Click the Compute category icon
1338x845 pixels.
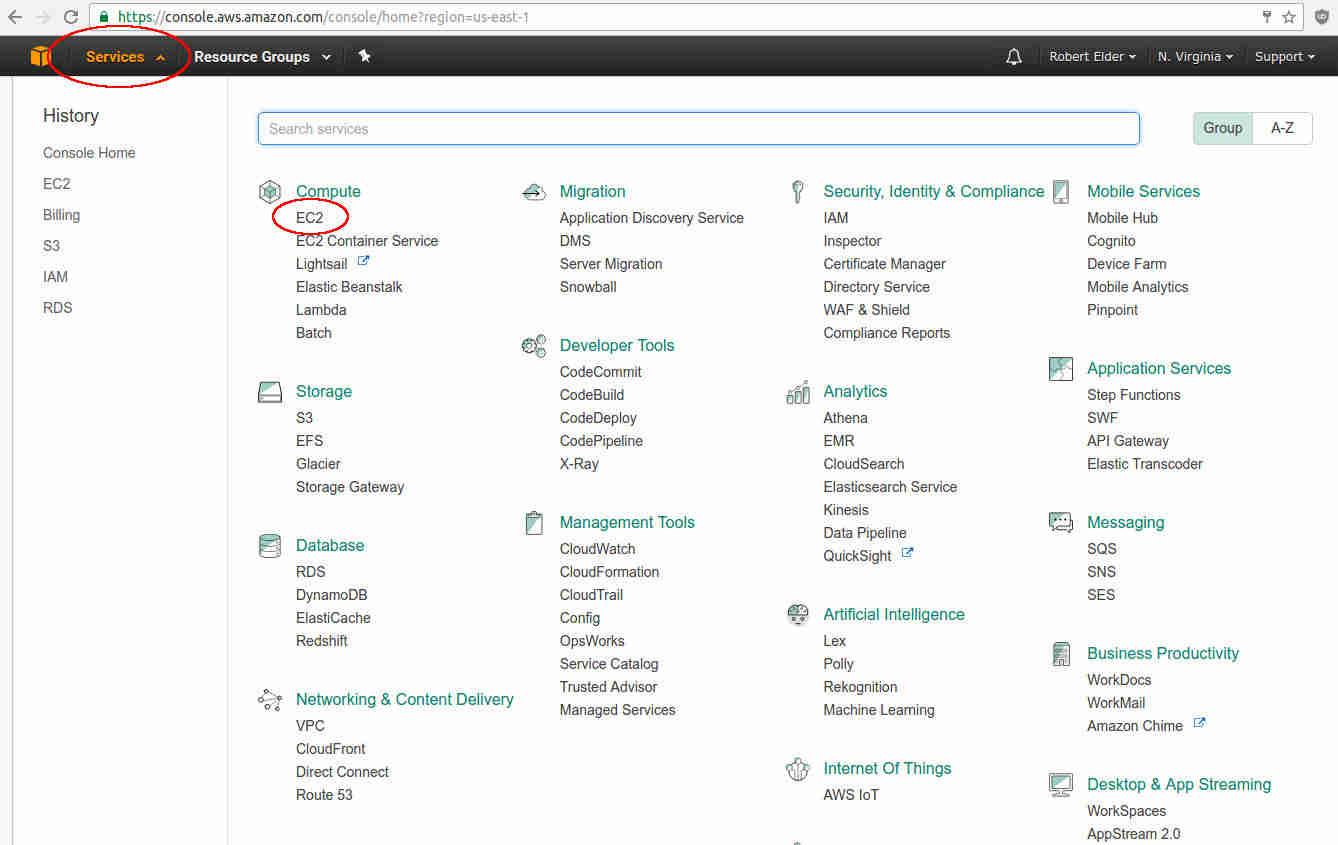pyautogui.click(x=269, y=191)
